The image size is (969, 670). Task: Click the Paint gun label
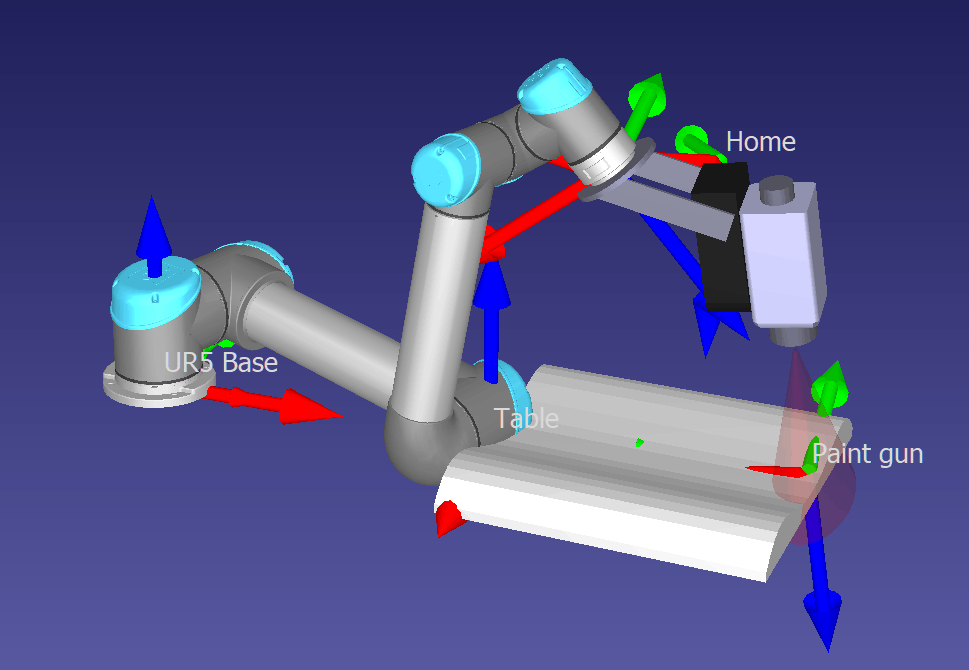click(868, 454)
